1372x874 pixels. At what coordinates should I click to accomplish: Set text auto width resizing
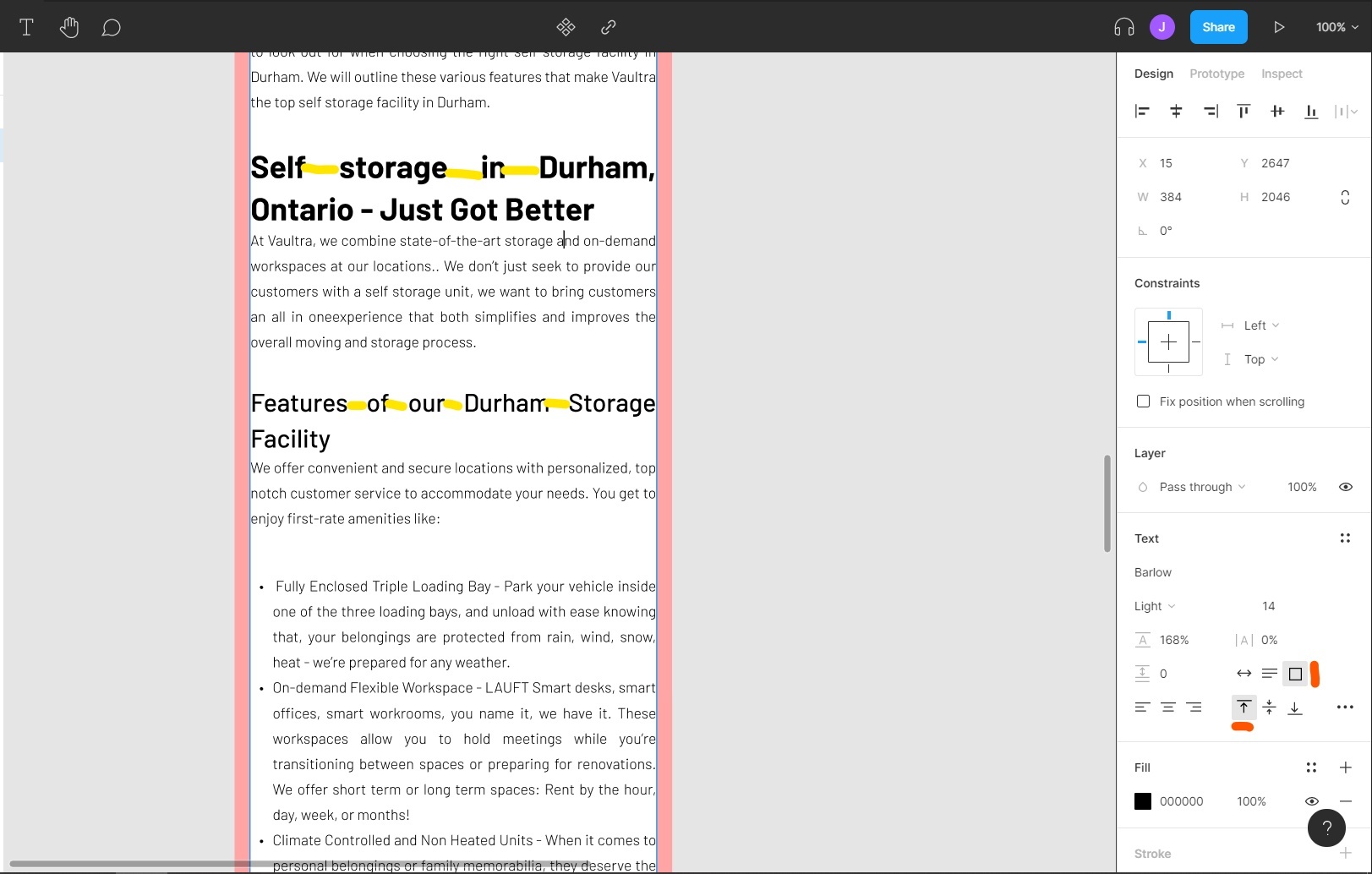(1244, 674)
